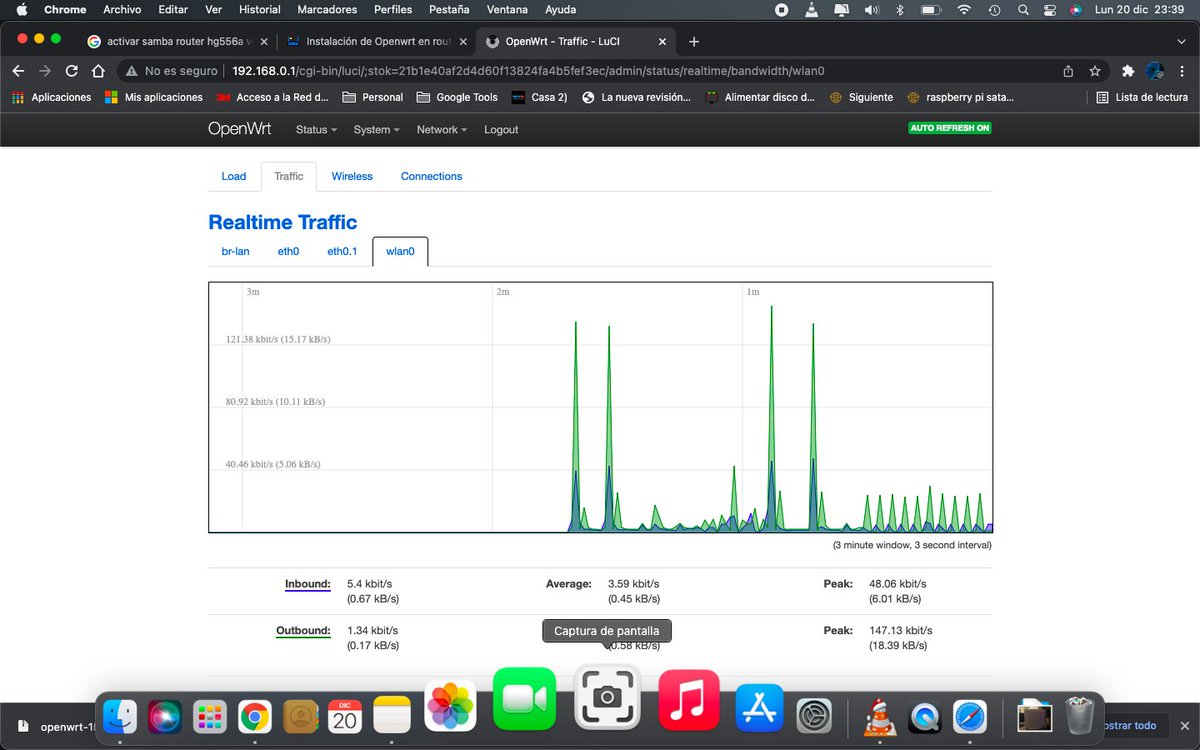The height and width of the screenshot is (750, 1200).
Task: Open the 'Acceso a la Red d...' bookmark
Action: point(272,97)
